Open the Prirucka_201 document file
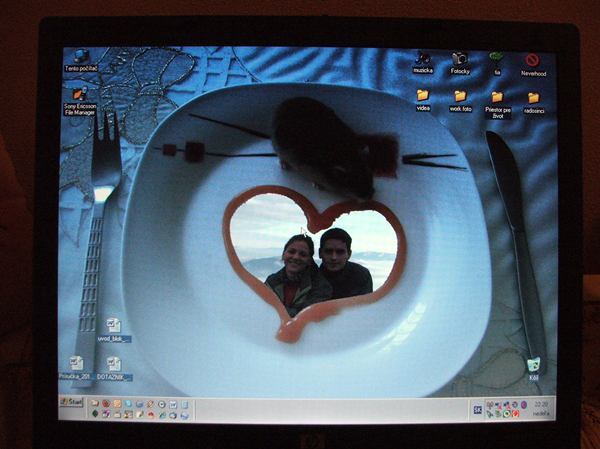The image size is (600, 449). [76, 364]
